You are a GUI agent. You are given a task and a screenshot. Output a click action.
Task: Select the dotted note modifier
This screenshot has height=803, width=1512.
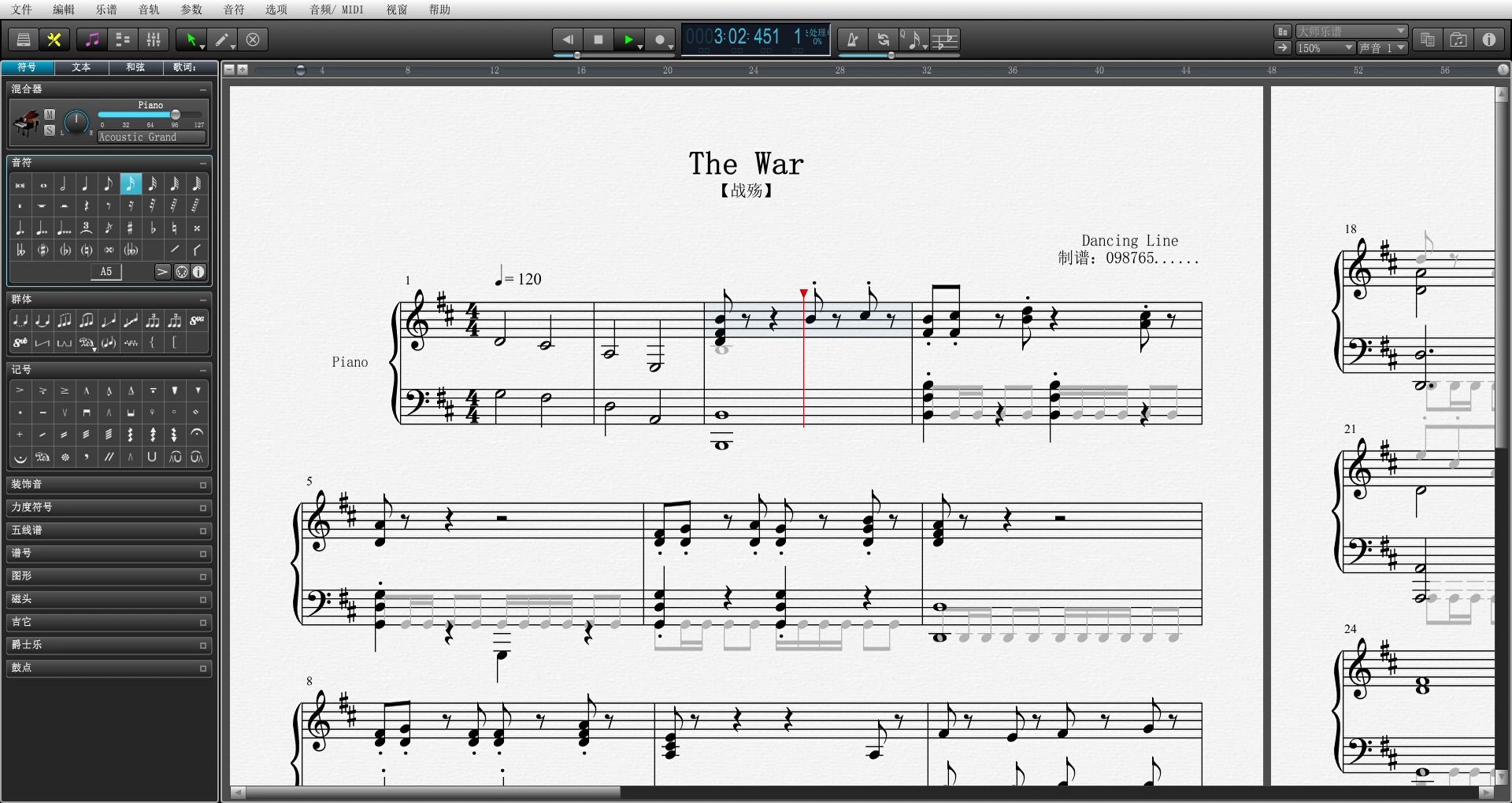pyautogui.click(x=20, y=228)
